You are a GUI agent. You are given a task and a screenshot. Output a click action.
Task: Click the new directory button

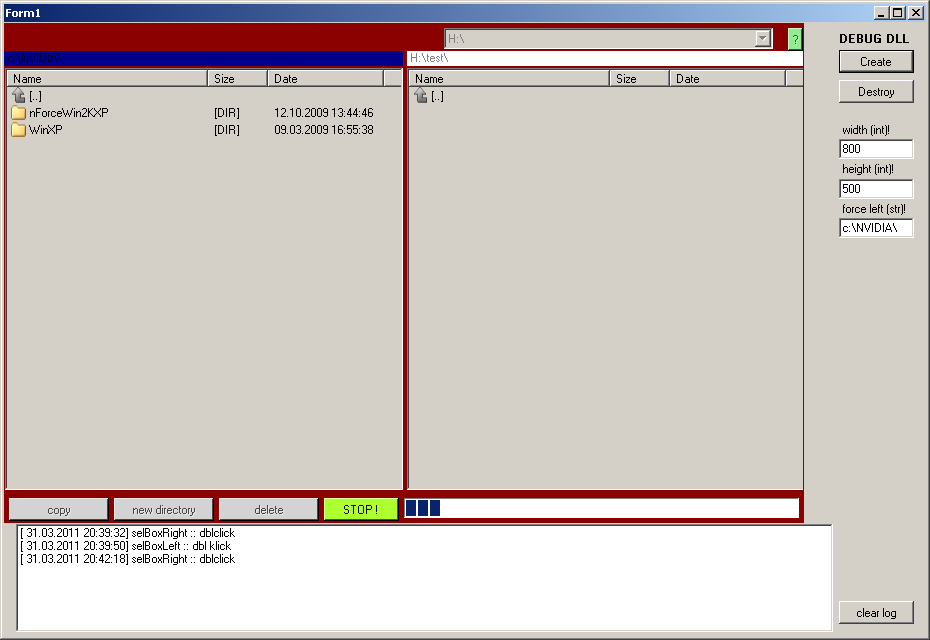[x=164, y=510]
